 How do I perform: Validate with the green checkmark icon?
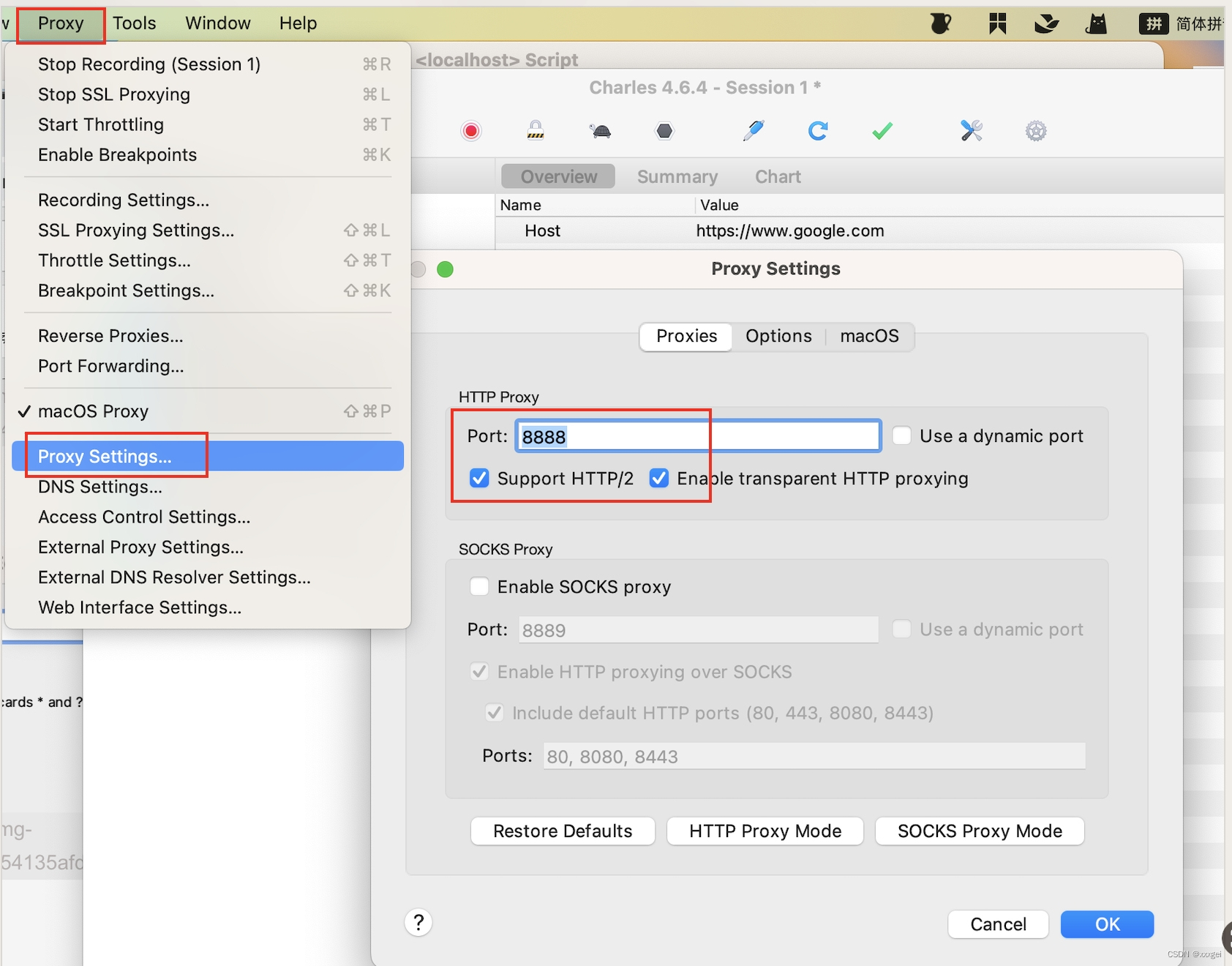tap(882, 130)
